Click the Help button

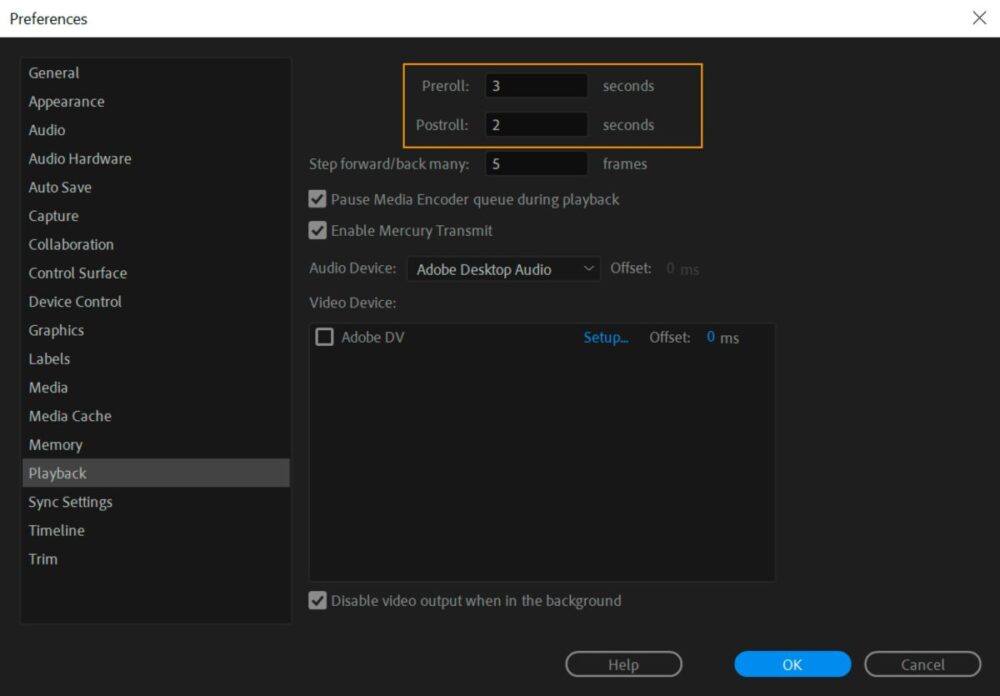(623, 664)
